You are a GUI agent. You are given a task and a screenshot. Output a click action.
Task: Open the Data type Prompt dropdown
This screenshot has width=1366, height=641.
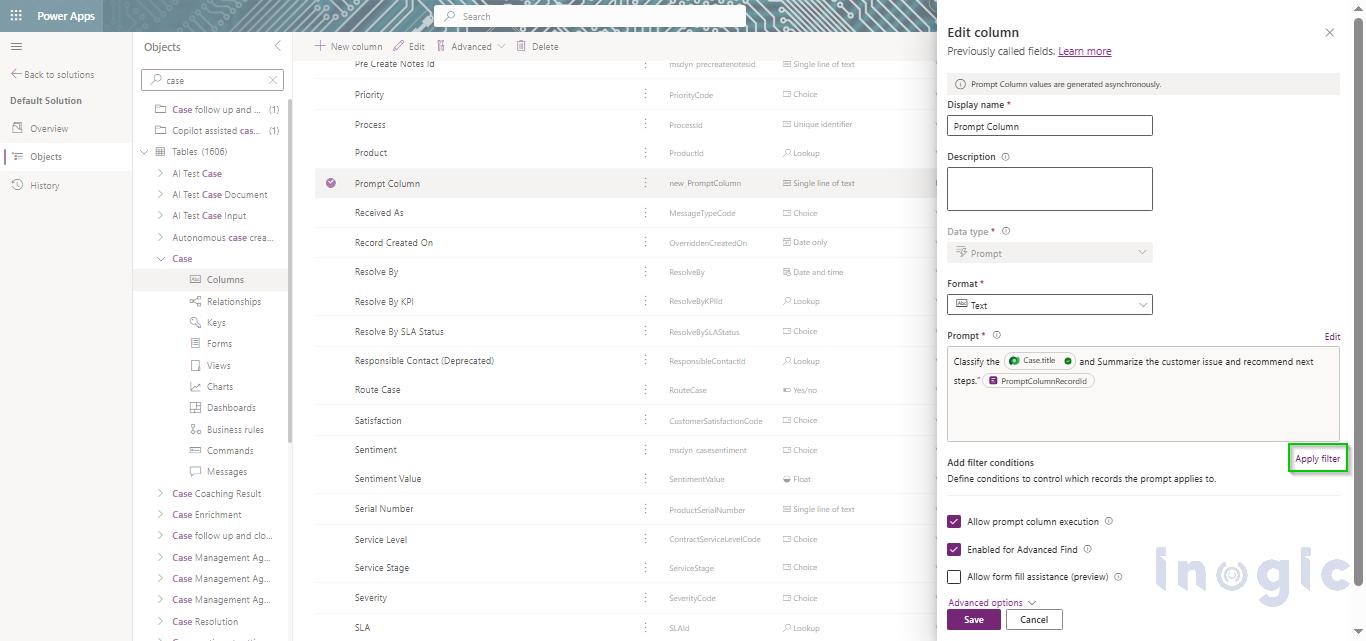(x=1050, y=253)
